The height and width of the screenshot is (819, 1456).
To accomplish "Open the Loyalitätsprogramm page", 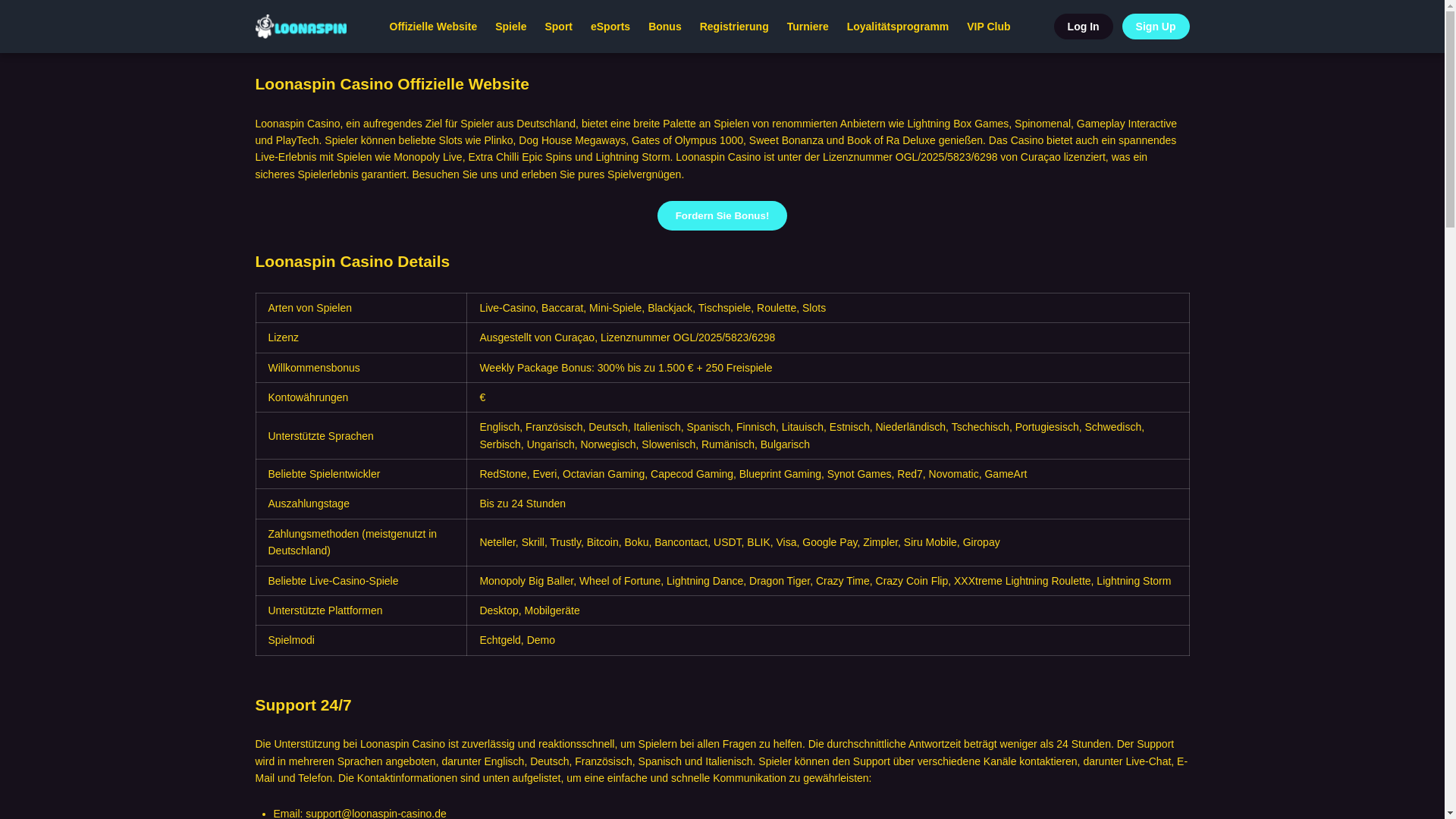I will tap(897, 27).
